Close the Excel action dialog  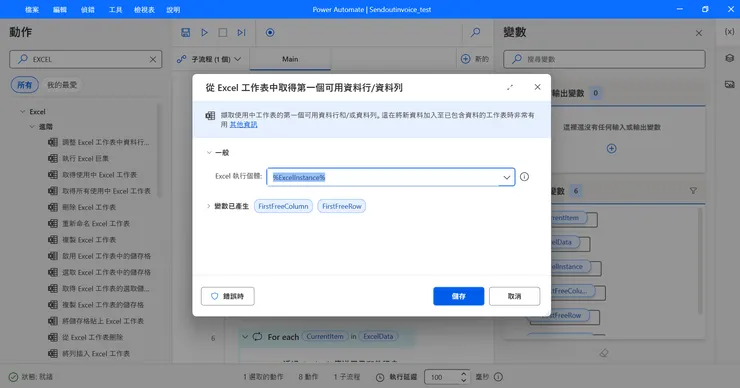coord(538,87)
